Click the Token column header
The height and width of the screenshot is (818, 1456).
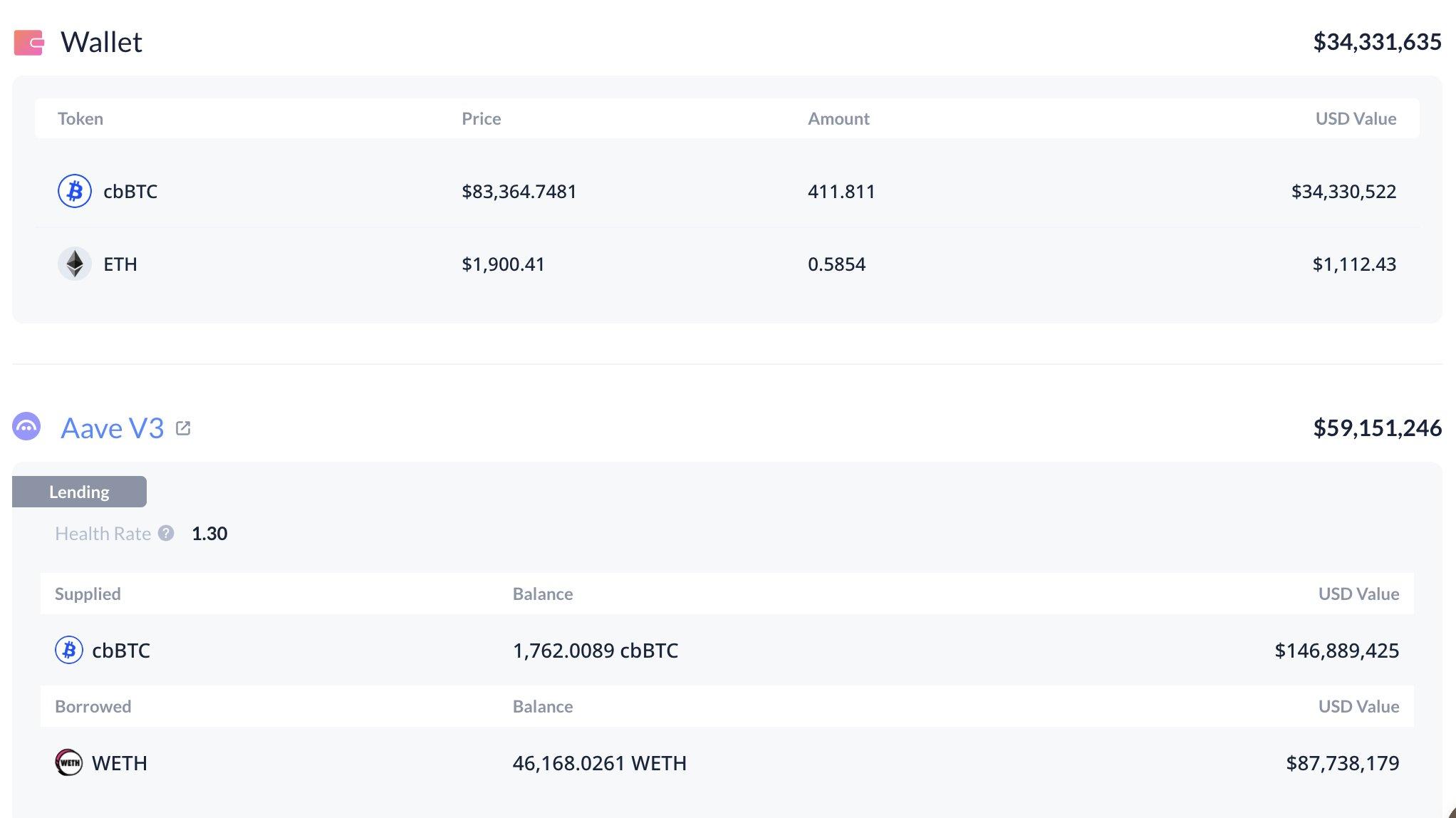coord(80,118)
